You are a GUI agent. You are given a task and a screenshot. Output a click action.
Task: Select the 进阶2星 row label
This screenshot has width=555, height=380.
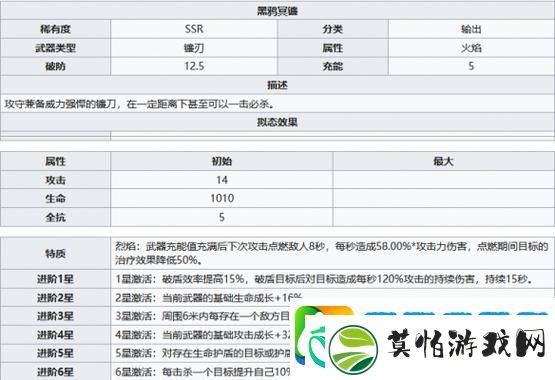55,298
